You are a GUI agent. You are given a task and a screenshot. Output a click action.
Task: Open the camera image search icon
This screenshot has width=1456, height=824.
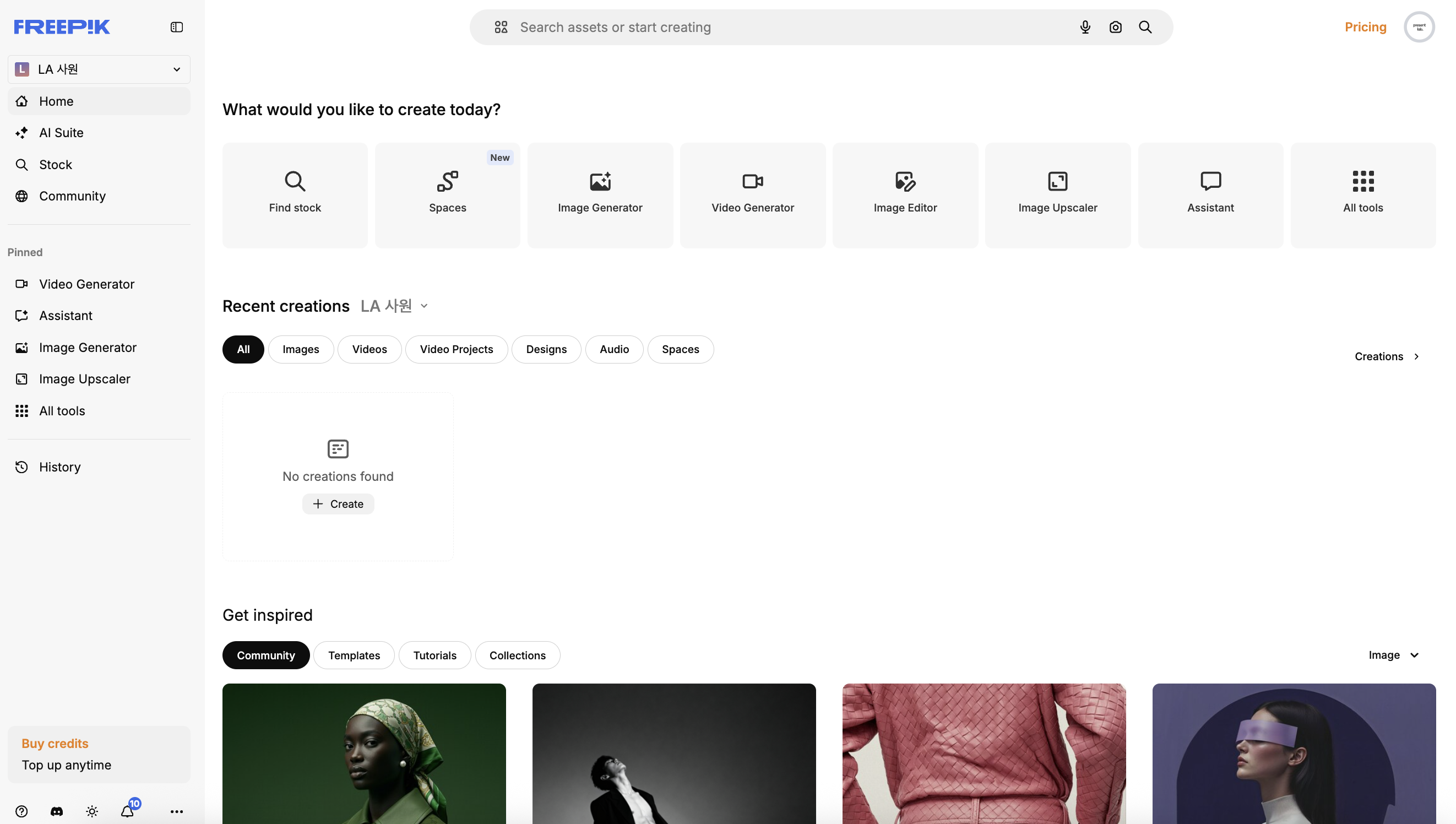coord(1115,27)
